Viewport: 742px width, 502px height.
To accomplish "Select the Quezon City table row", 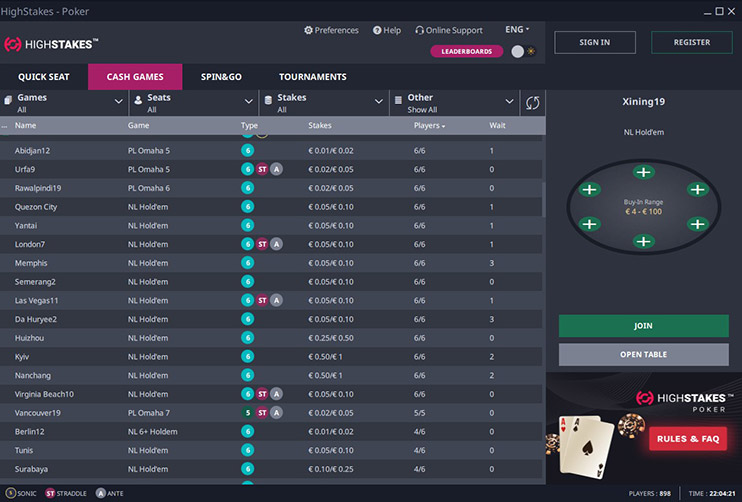I will coord(271,207).
